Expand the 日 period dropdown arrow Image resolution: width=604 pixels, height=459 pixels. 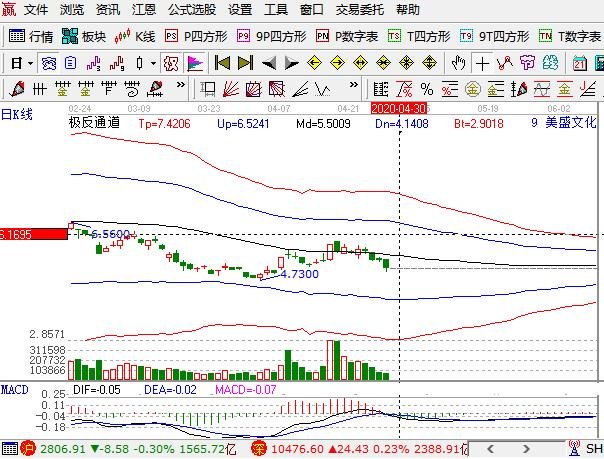click(x=30, y=64)
